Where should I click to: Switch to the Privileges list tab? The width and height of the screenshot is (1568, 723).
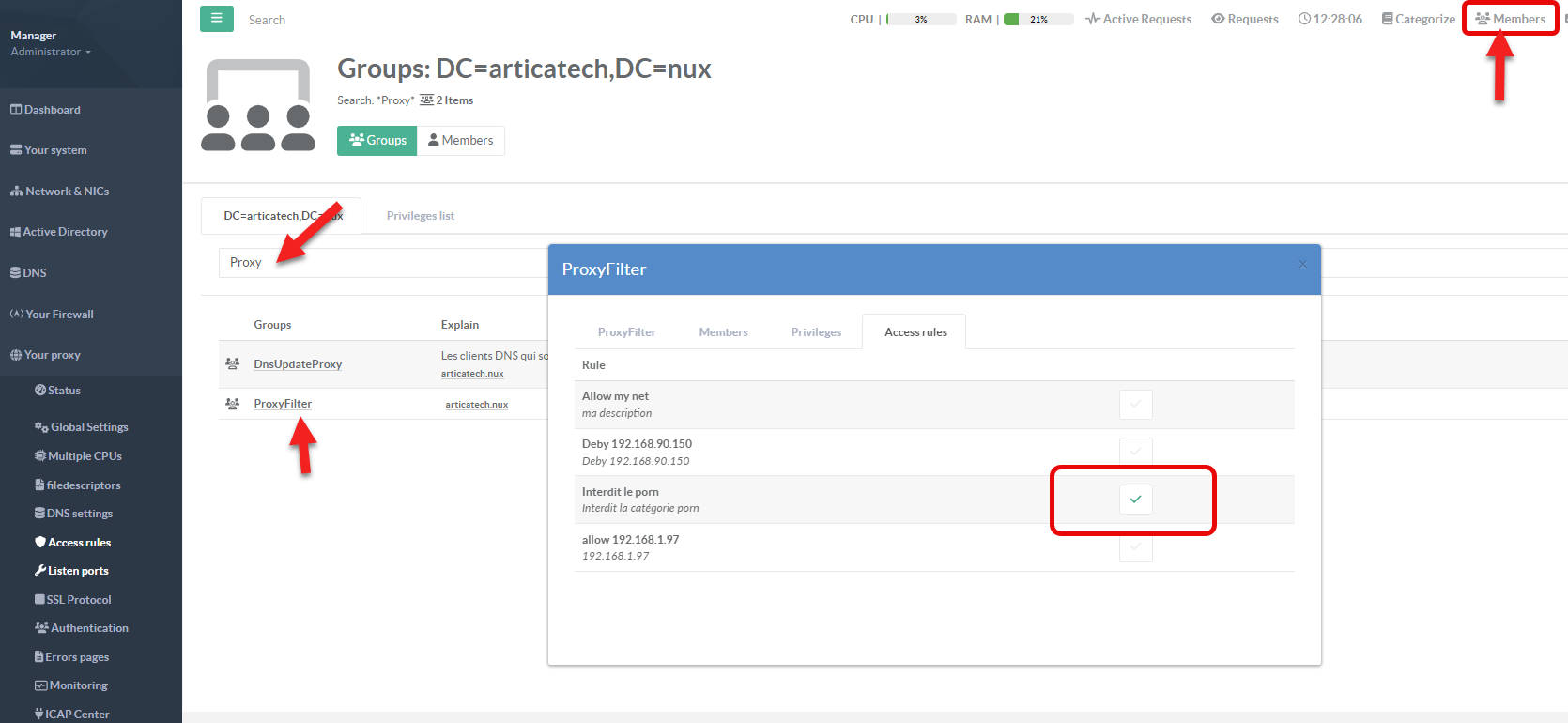[x=420, y=216]
